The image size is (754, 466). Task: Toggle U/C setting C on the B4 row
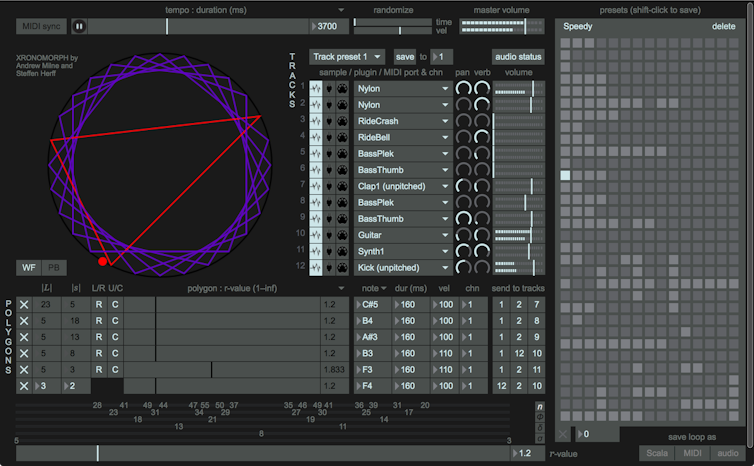[x=115, y=321]
